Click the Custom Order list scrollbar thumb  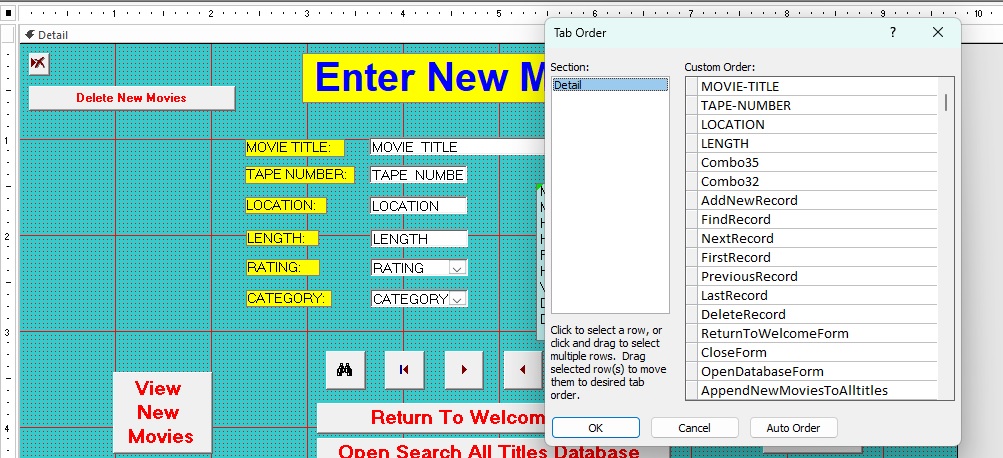point(946,102)
